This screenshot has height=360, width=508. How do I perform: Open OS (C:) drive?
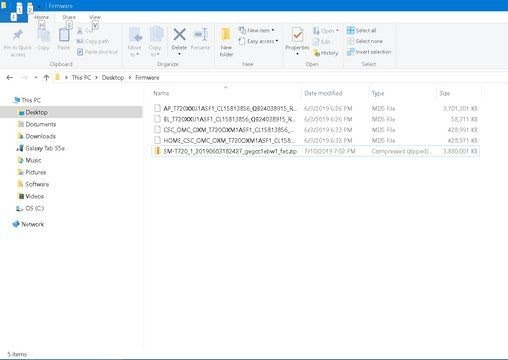click(x=30, y=208)
